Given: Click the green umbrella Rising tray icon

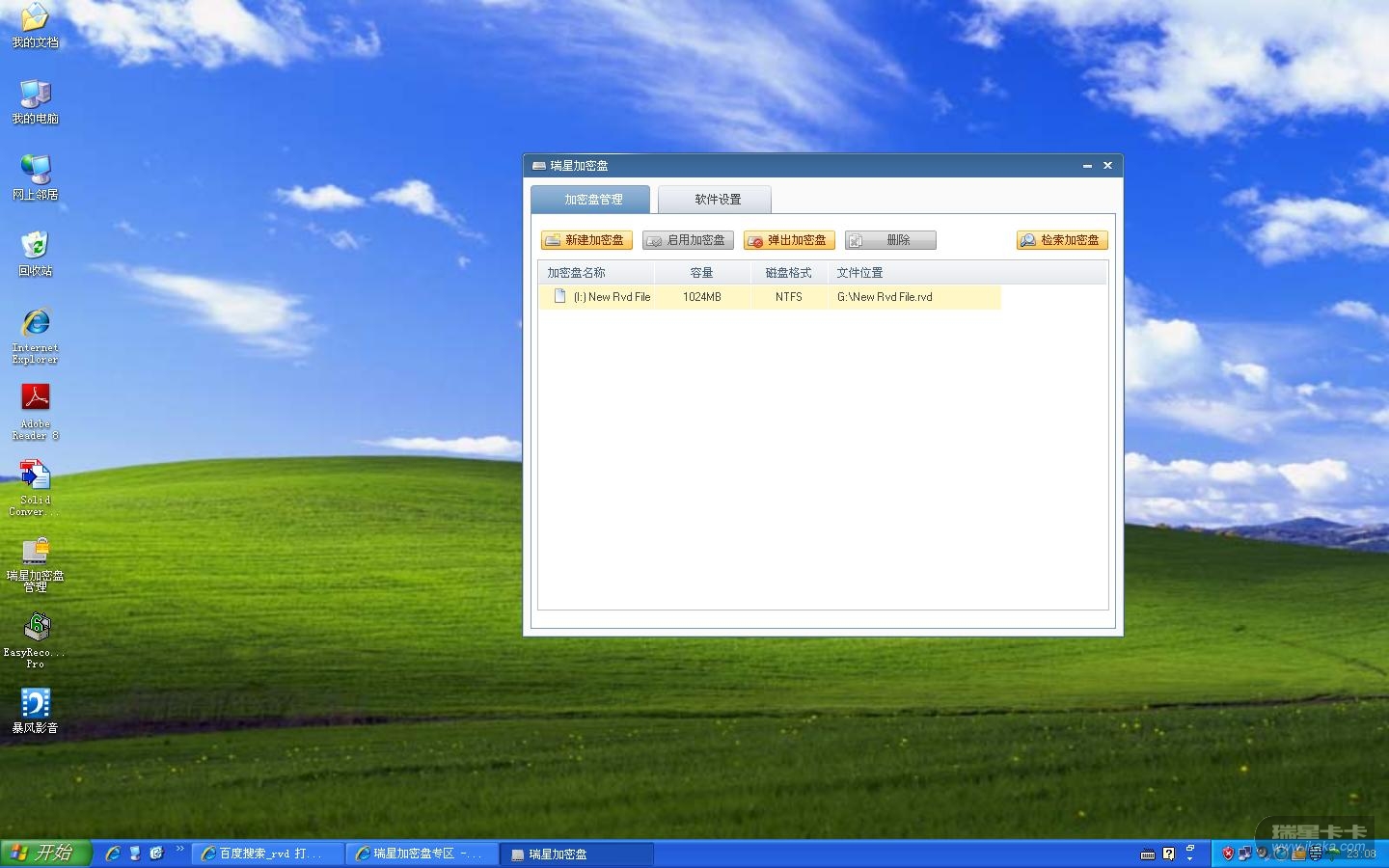Looking at the screenshot, I should coord(1333,854).
